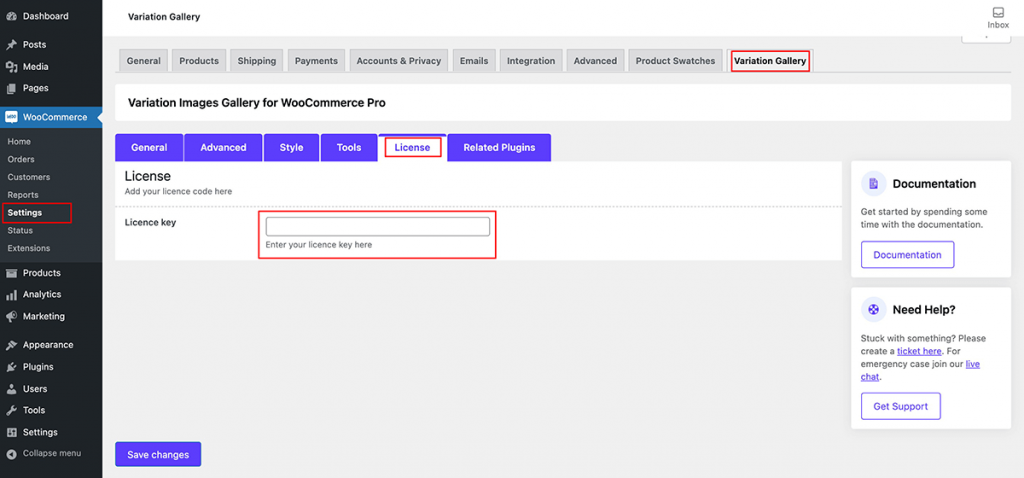Click the Analytics bar chart icon
The height and width of the screenshot is (478, 1024).
11,295
